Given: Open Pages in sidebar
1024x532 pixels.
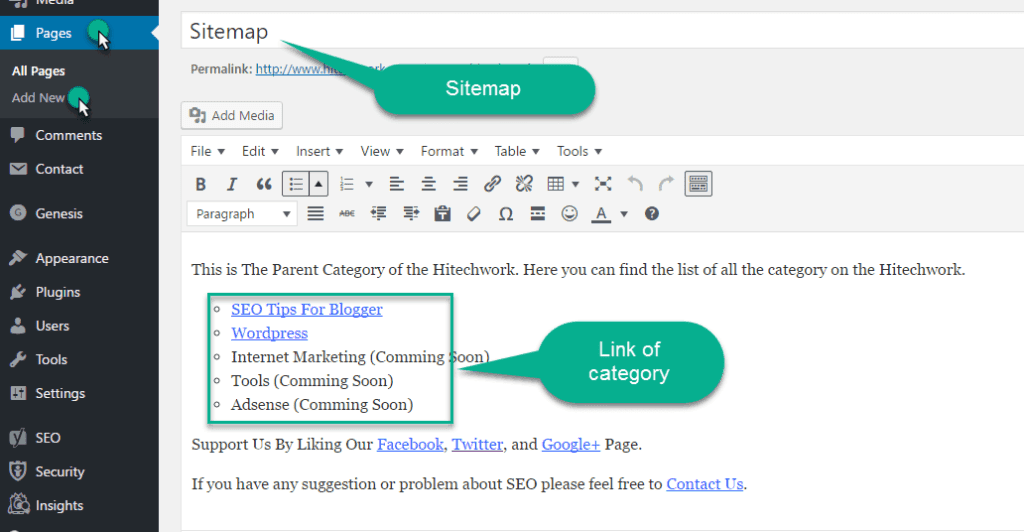Looking at the screenshot, I should [79, 33].
